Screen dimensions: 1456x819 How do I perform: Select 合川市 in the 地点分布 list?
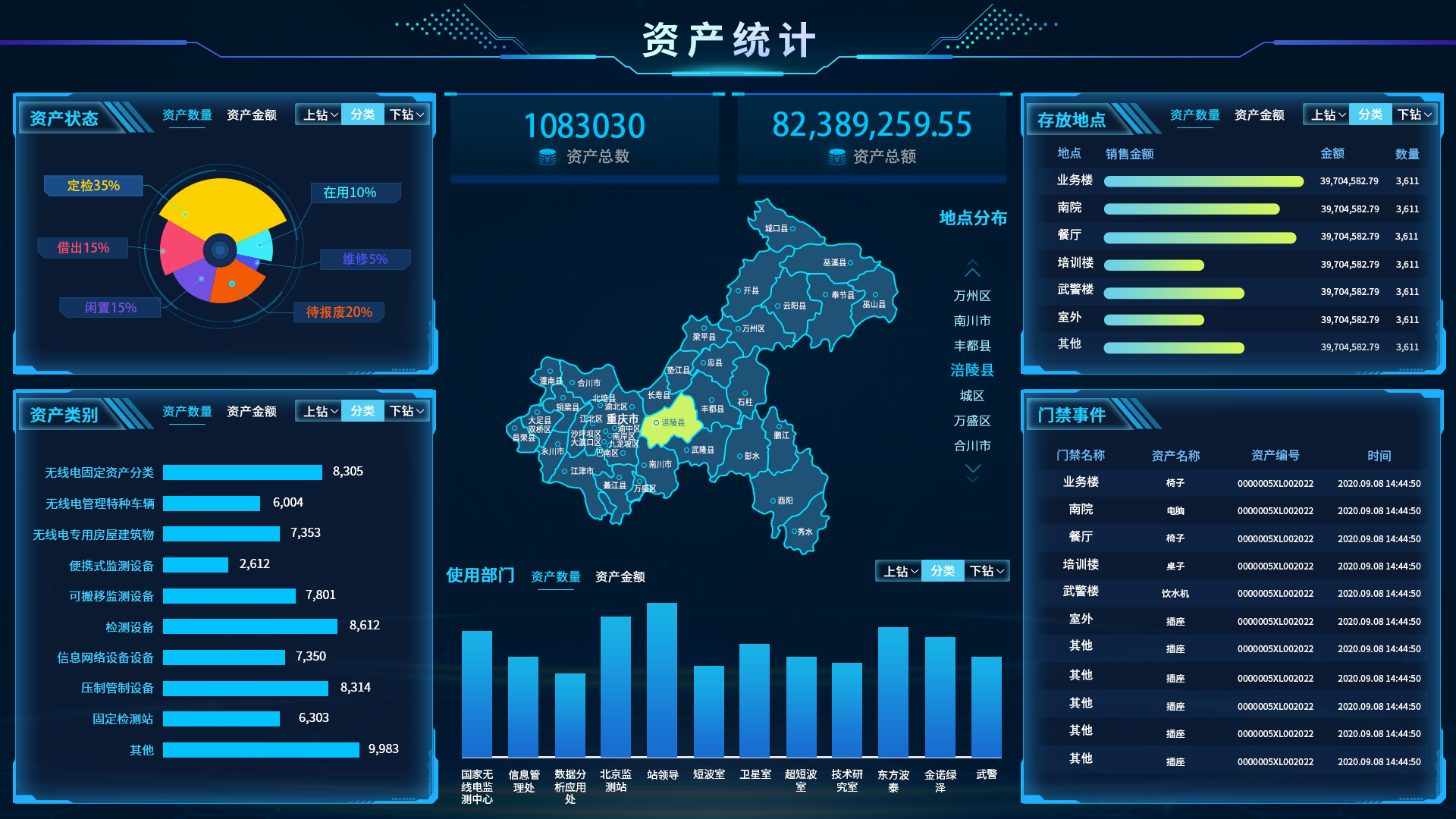point(972,446)
